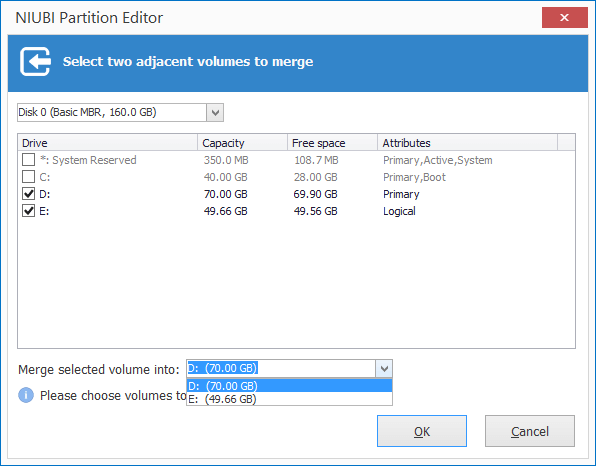
Task: Uncheck the D: drive checkbox
Action: click(x=29, y=194)
